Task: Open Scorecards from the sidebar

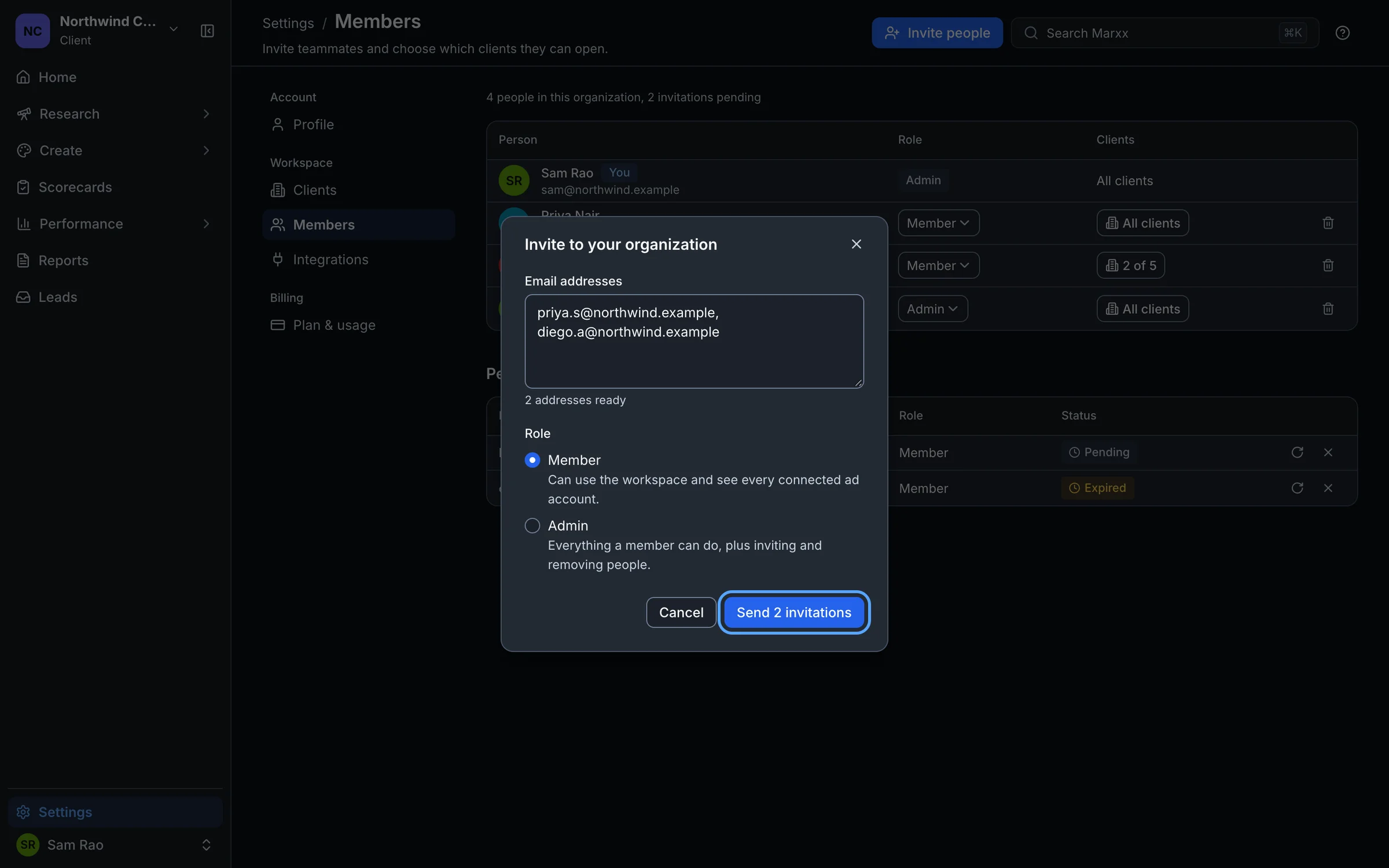Action: pos(115,187)
